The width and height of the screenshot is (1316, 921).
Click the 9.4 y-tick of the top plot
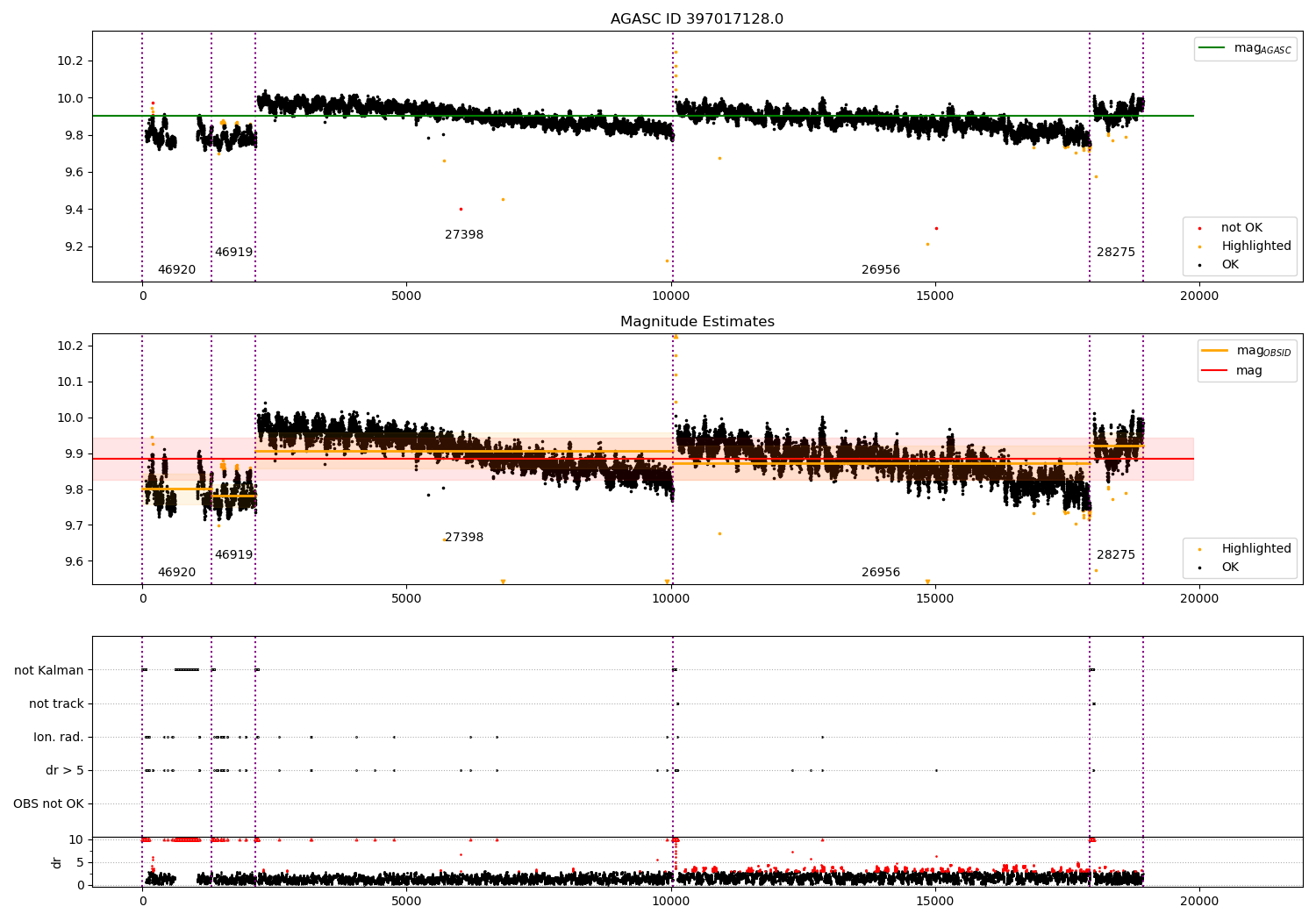click(x=75, y=210)
